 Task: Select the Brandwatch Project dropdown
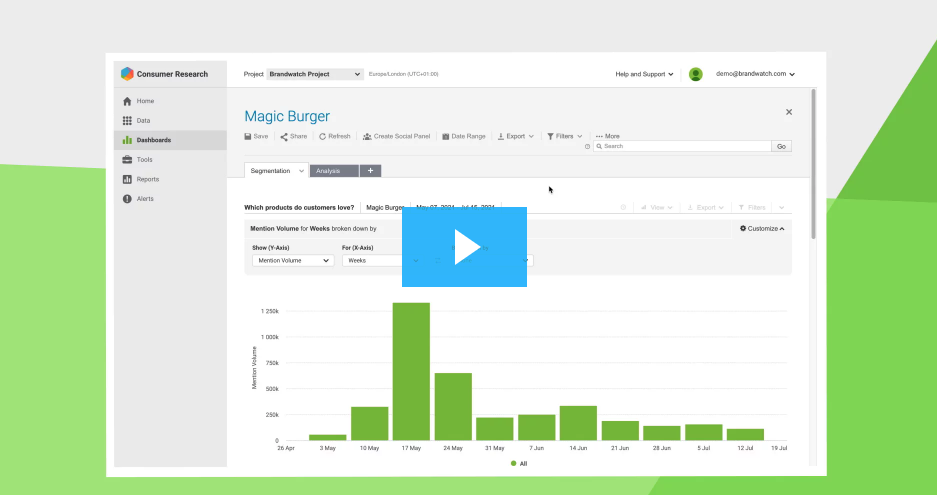315,74
